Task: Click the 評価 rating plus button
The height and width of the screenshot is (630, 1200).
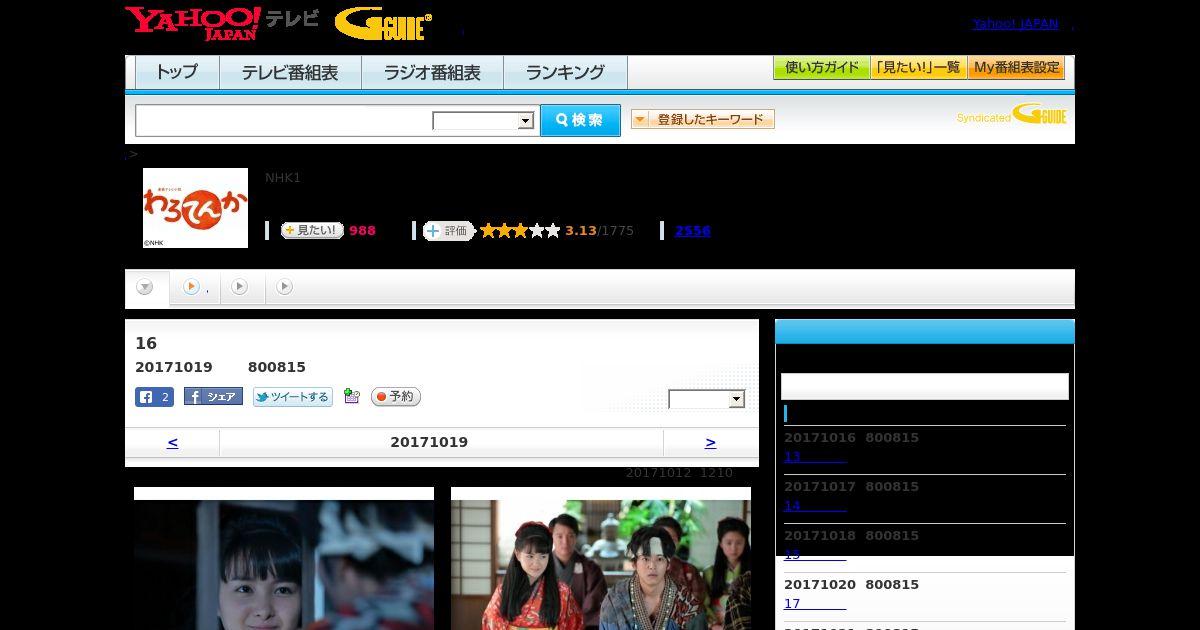Action: (x=448, y=231)
